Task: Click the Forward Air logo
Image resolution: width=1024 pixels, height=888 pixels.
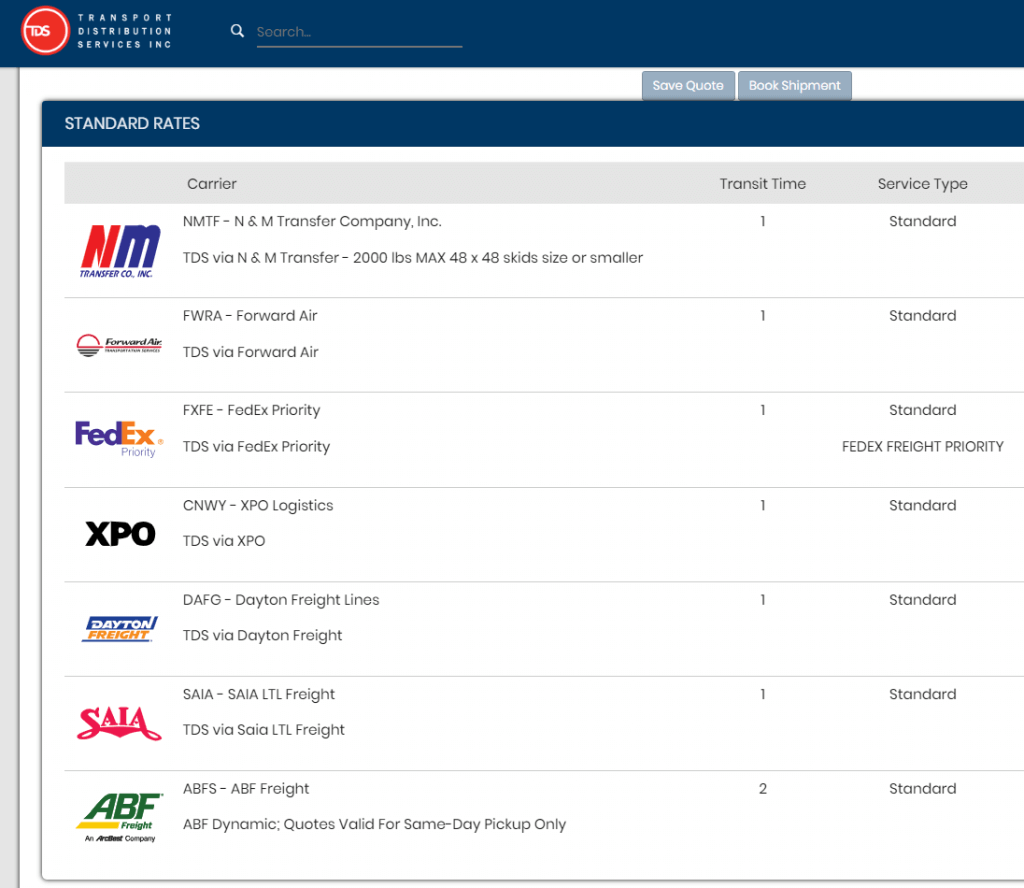Action: pyautogui.click(x=120, y=345)
